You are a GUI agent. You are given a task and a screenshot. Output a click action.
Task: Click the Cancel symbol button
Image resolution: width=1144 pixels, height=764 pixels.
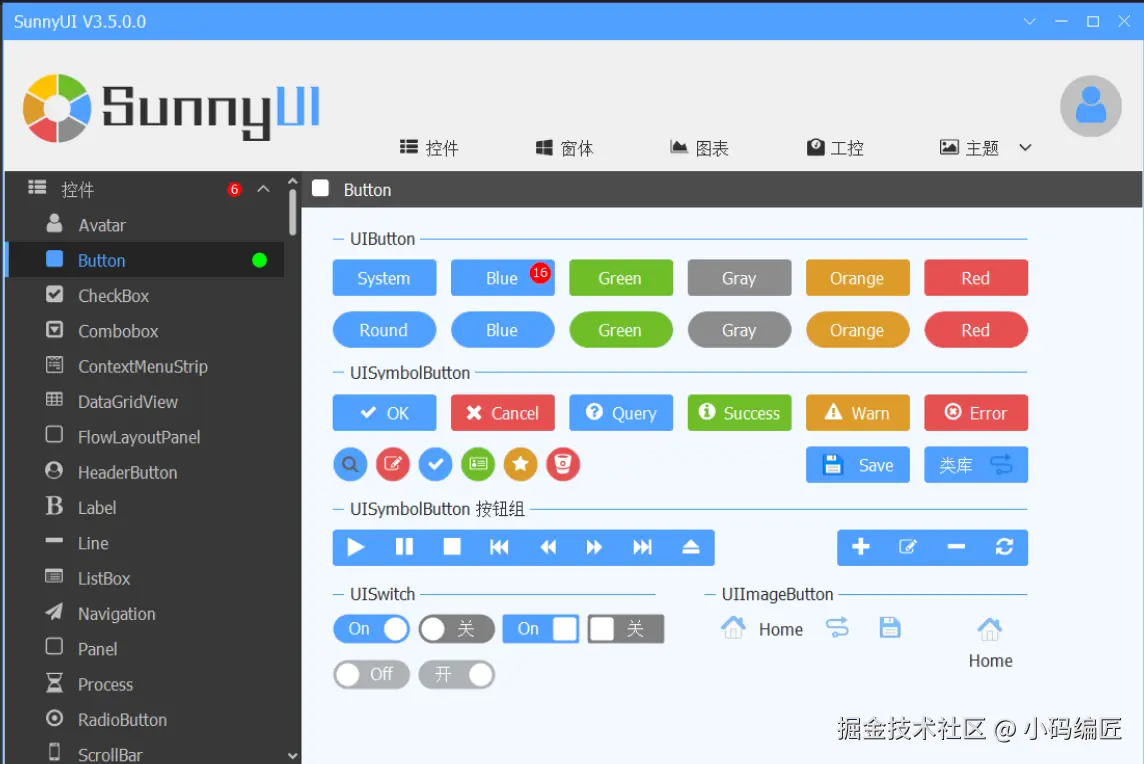(x=503, y=413)
